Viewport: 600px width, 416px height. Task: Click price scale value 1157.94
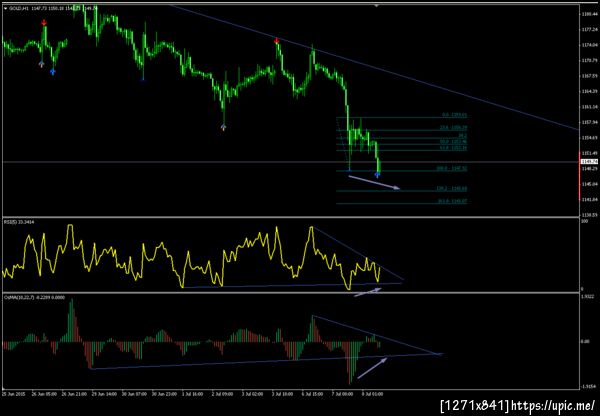tap(589, 122)
